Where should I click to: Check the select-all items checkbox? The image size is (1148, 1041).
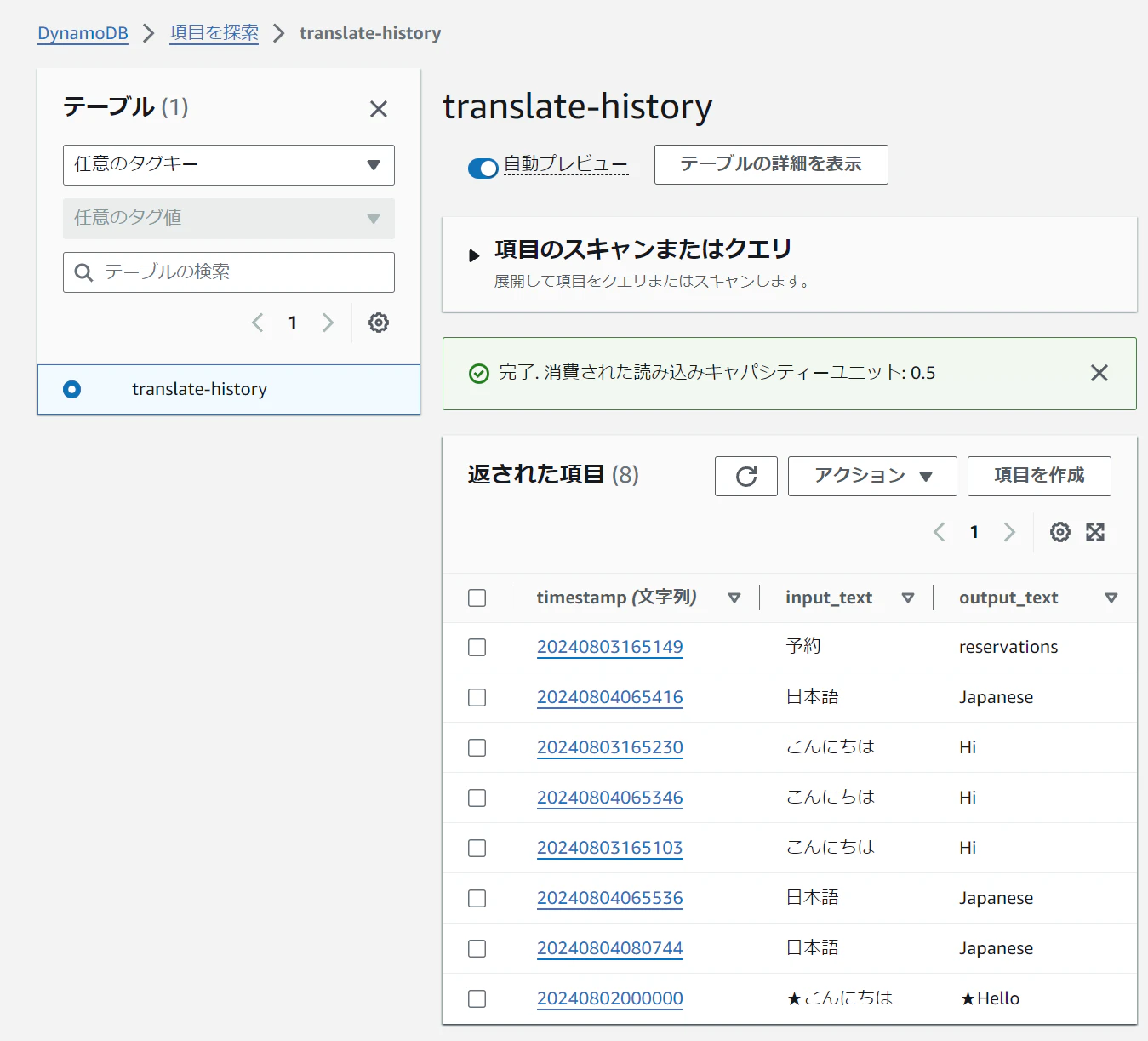click(x=477, y=598)
